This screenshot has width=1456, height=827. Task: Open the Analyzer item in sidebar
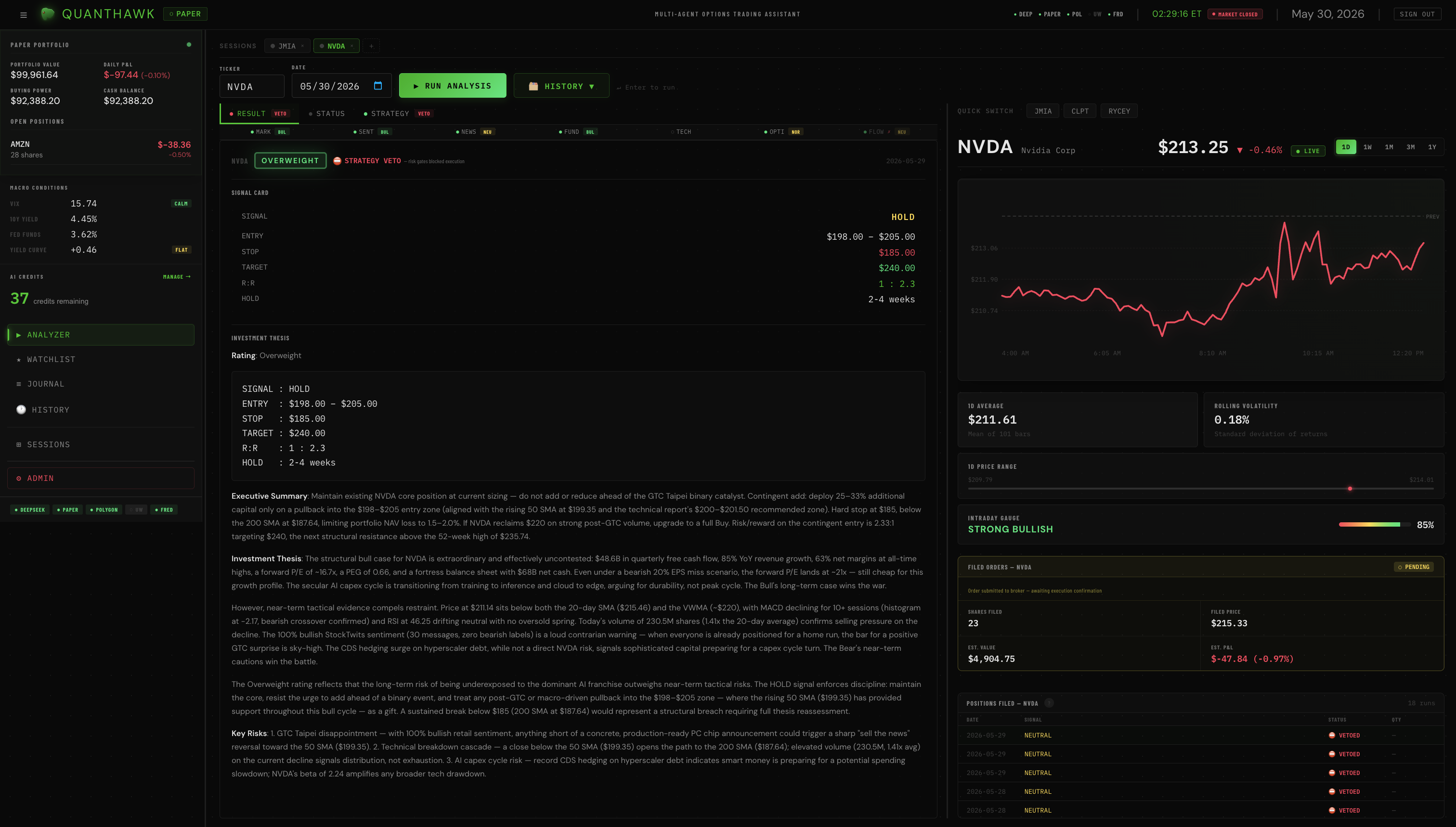(x=101, y=335)
